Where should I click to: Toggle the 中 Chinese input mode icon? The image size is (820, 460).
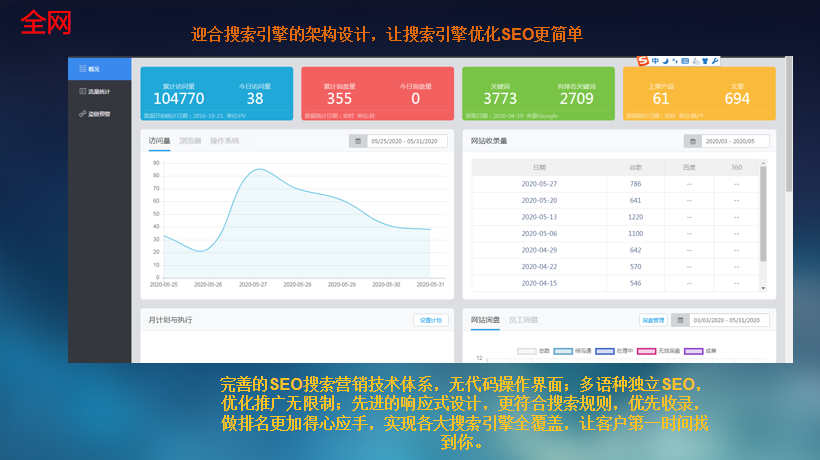click(655, 61)
